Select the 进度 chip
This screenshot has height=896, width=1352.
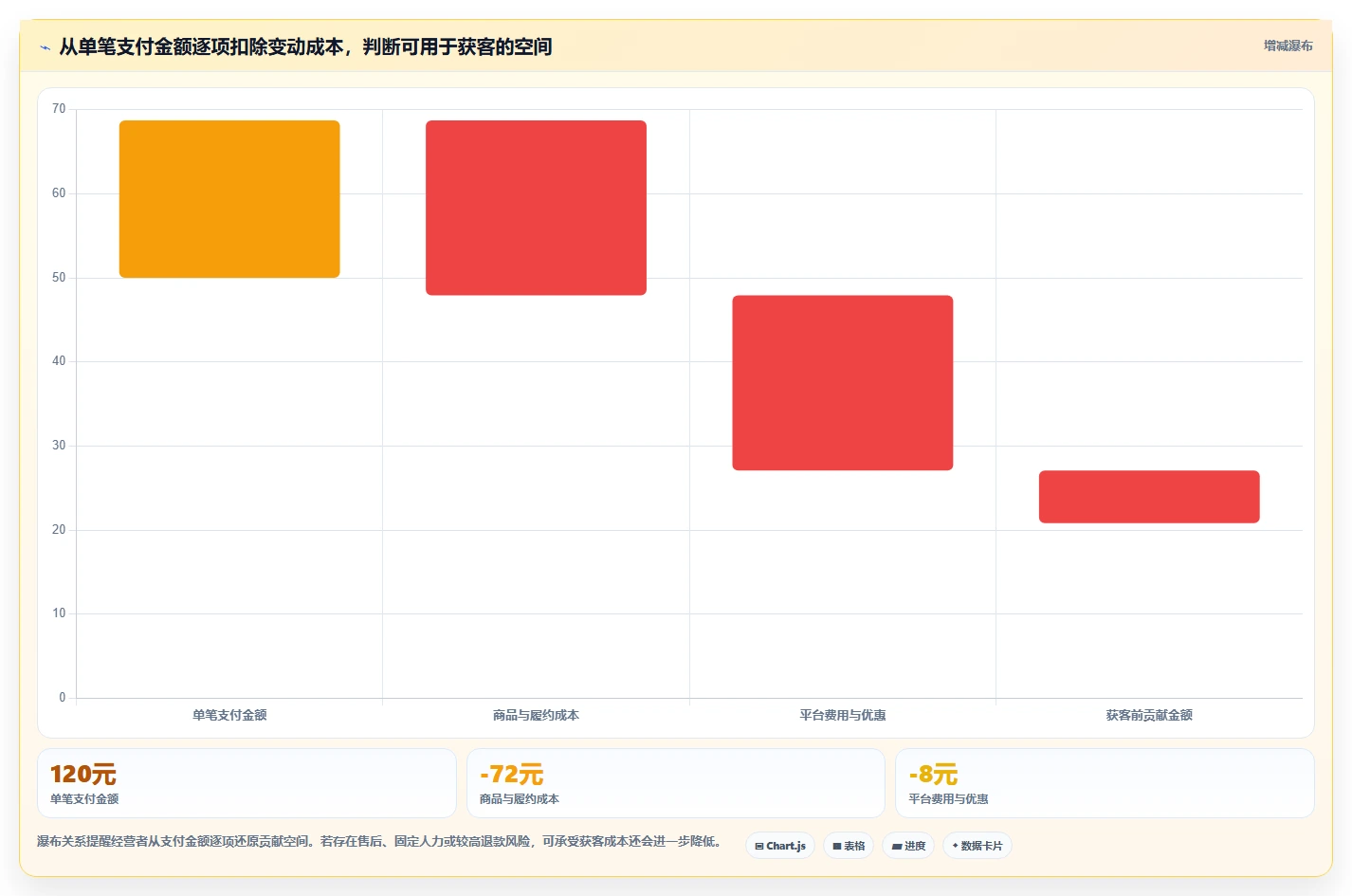click(x=908, y=846)
